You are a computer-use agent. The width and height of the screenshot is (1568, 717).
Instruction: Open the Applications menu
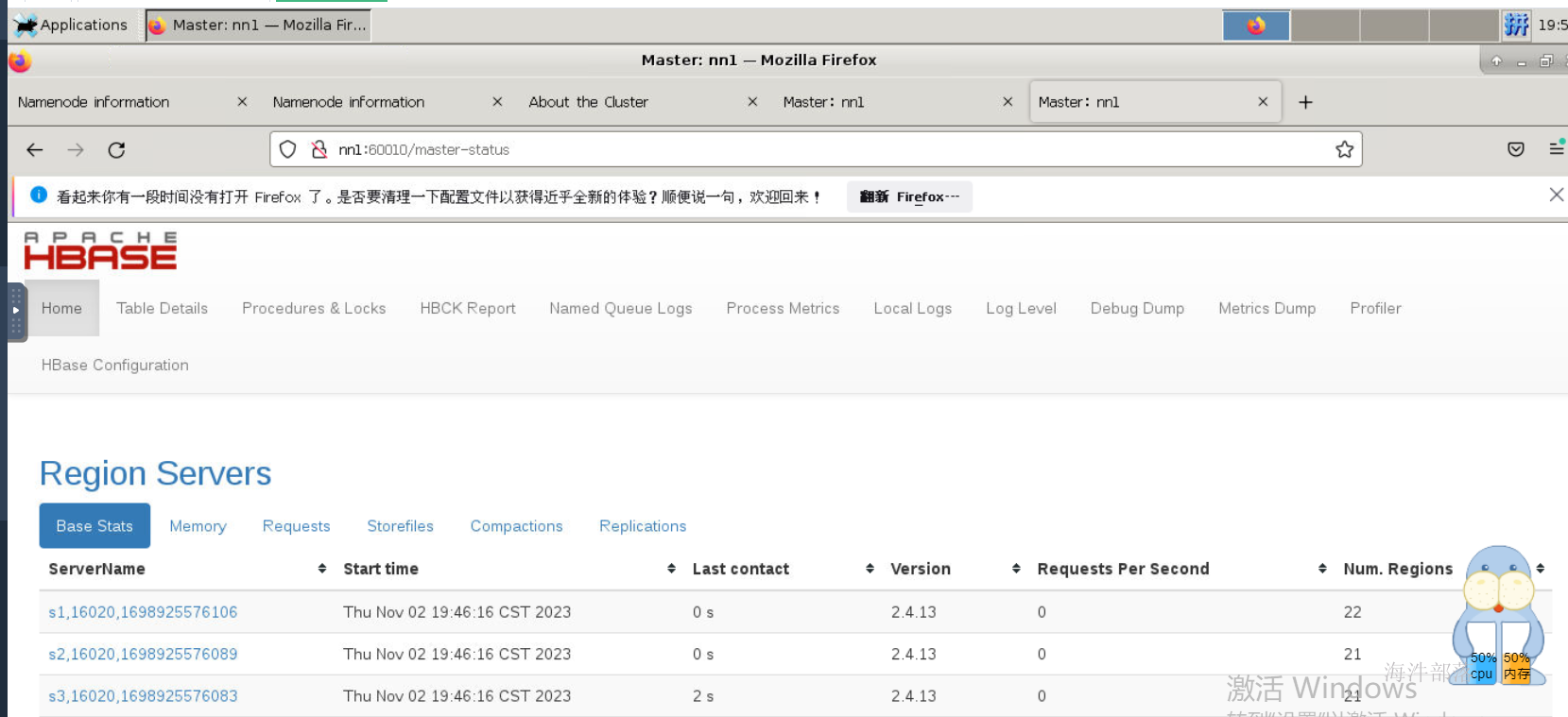[x=71, y=25]
